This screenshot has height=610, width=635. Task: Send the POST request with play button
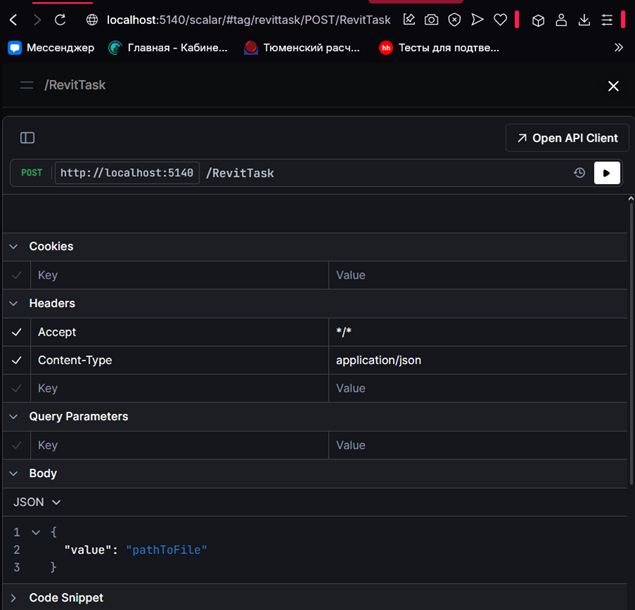pyautogui.click(x=607, y=173)
